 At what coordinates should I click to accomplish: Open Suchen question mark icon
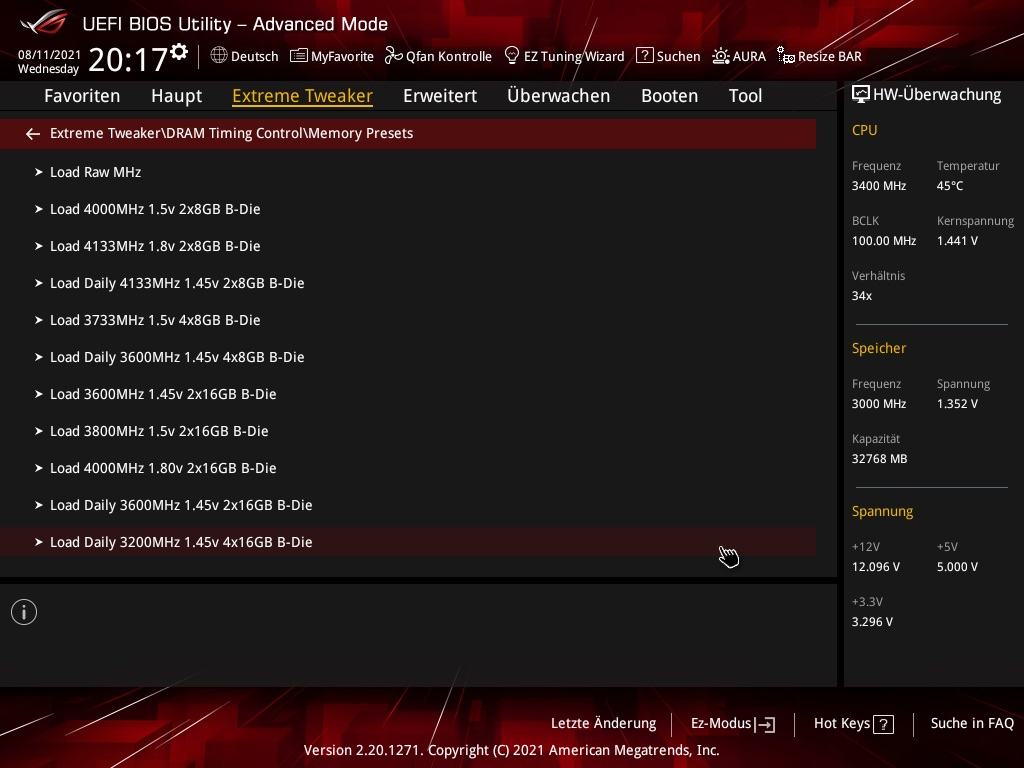tap(644, 56)
